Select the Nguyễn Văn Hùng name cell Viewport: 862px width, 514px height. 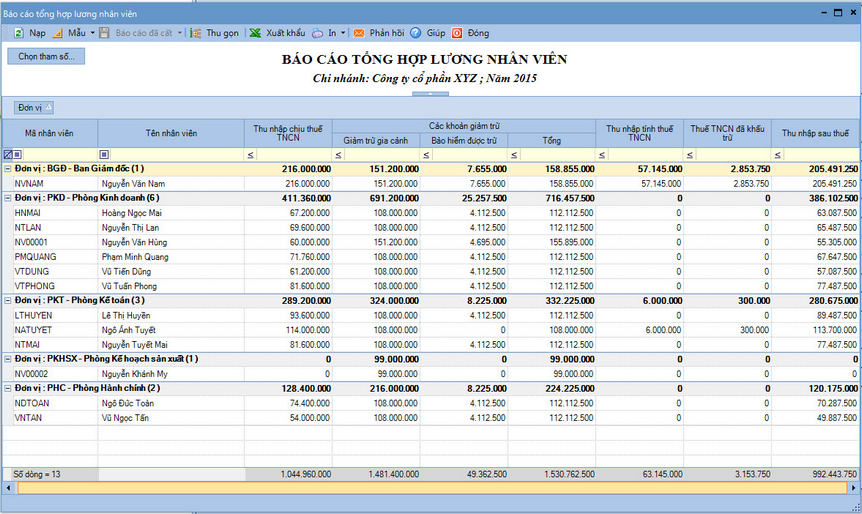tap(171, 242)
